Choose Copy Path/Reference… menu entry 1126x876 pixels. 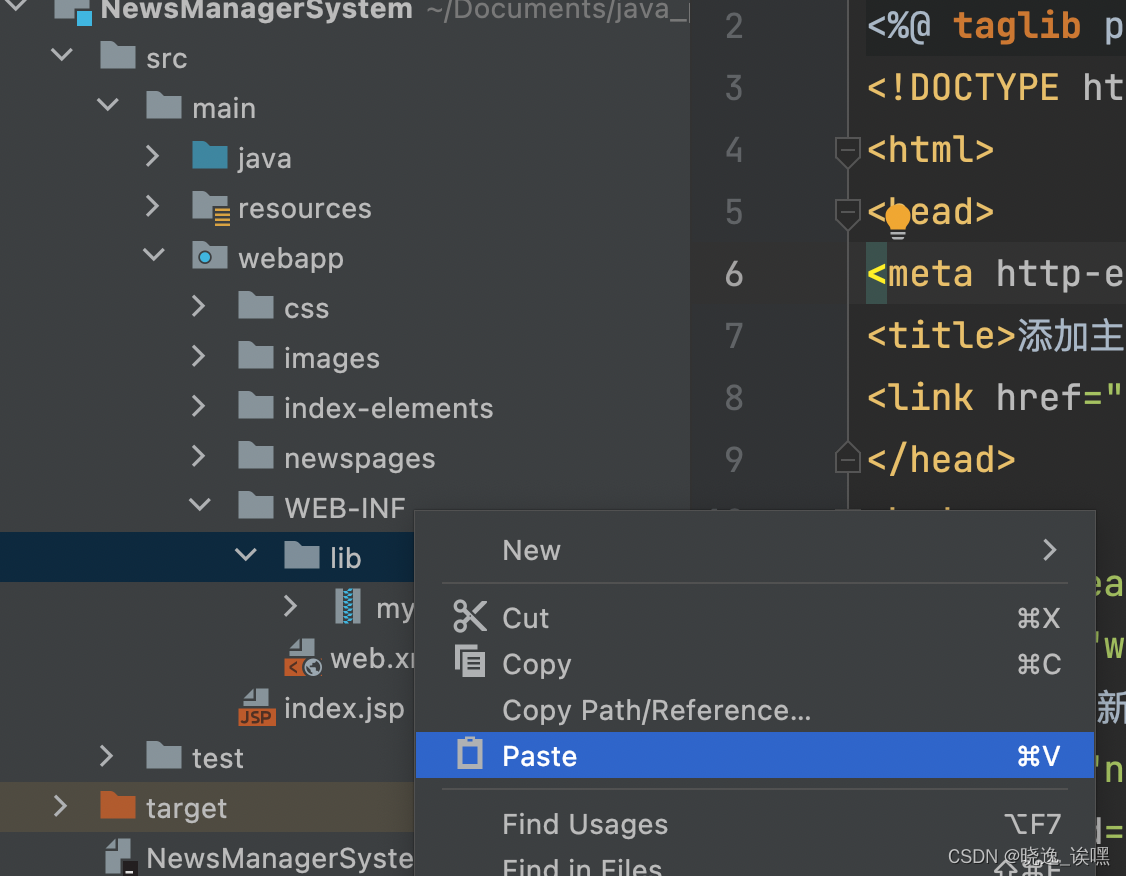pos(755,709)
